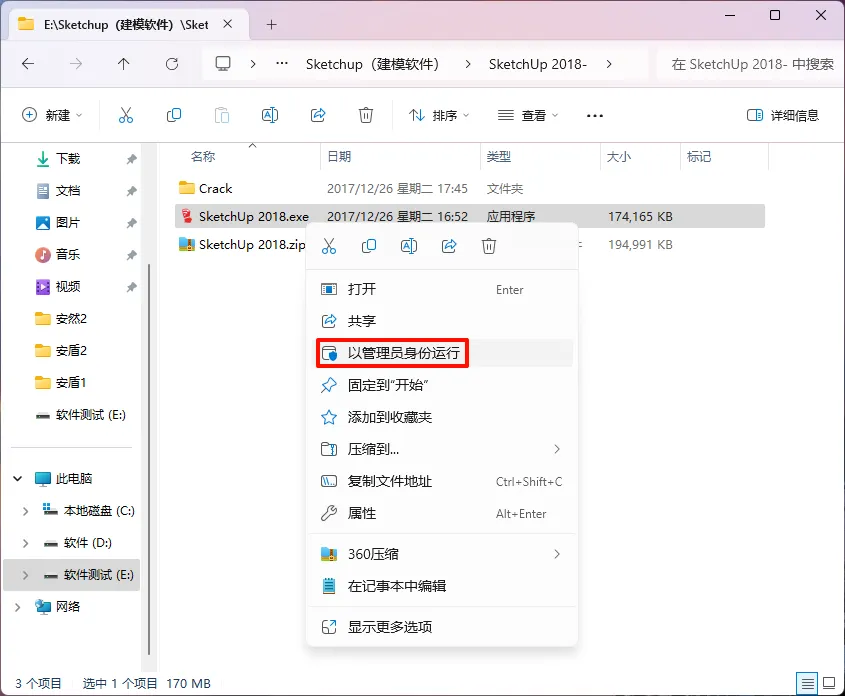Click Sketchup（建模软件）breadcrumb
This screenshot has height=696, width=845.
(373, 64)
